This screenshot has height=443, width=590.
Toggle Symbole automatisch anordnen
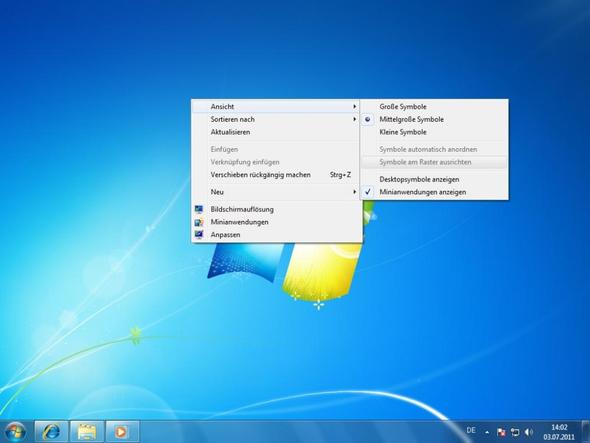click(434, 149)
